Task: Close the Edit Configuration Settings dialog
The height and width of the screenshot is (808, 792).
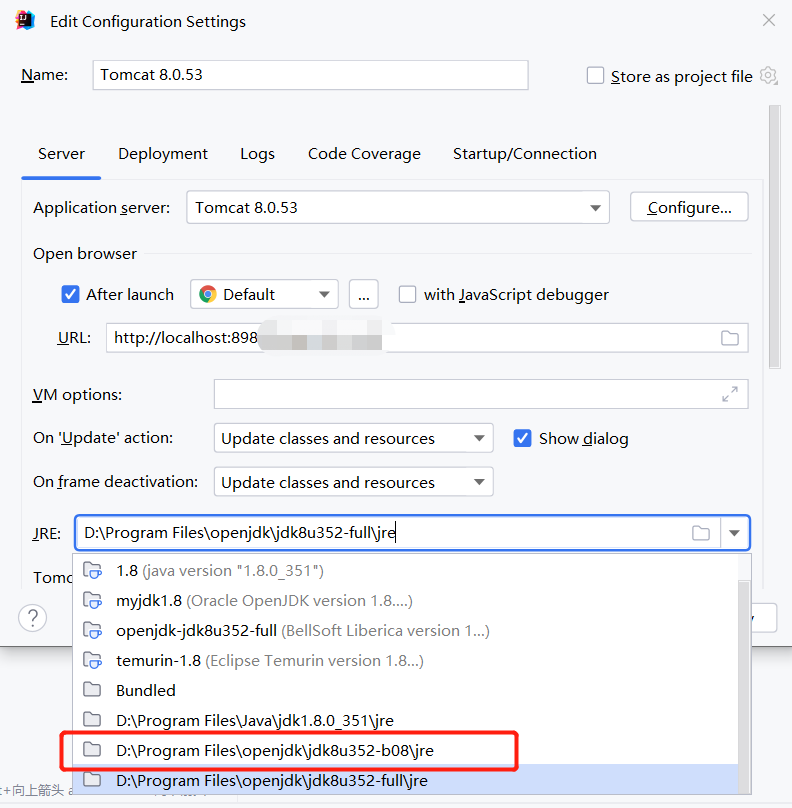Action: 769,20
